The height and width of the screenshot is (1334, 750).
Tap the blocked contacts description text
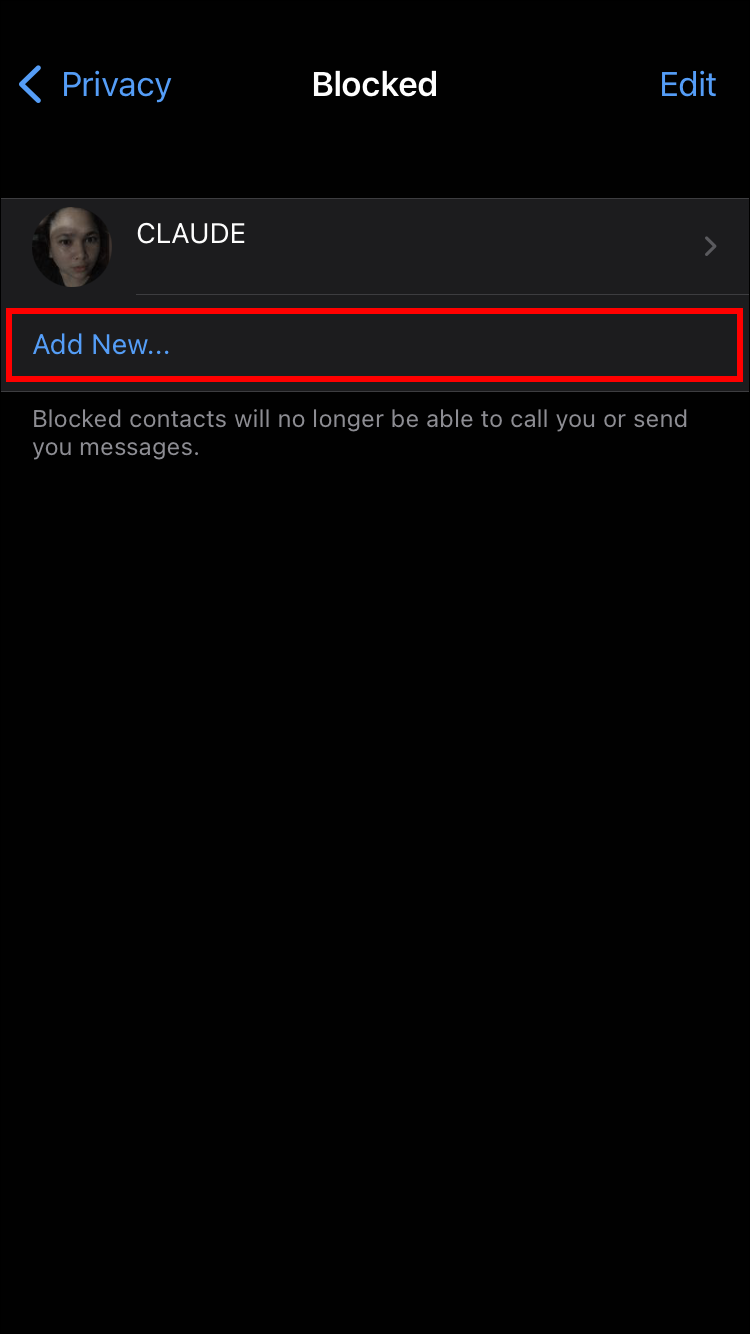click(360, 432)
